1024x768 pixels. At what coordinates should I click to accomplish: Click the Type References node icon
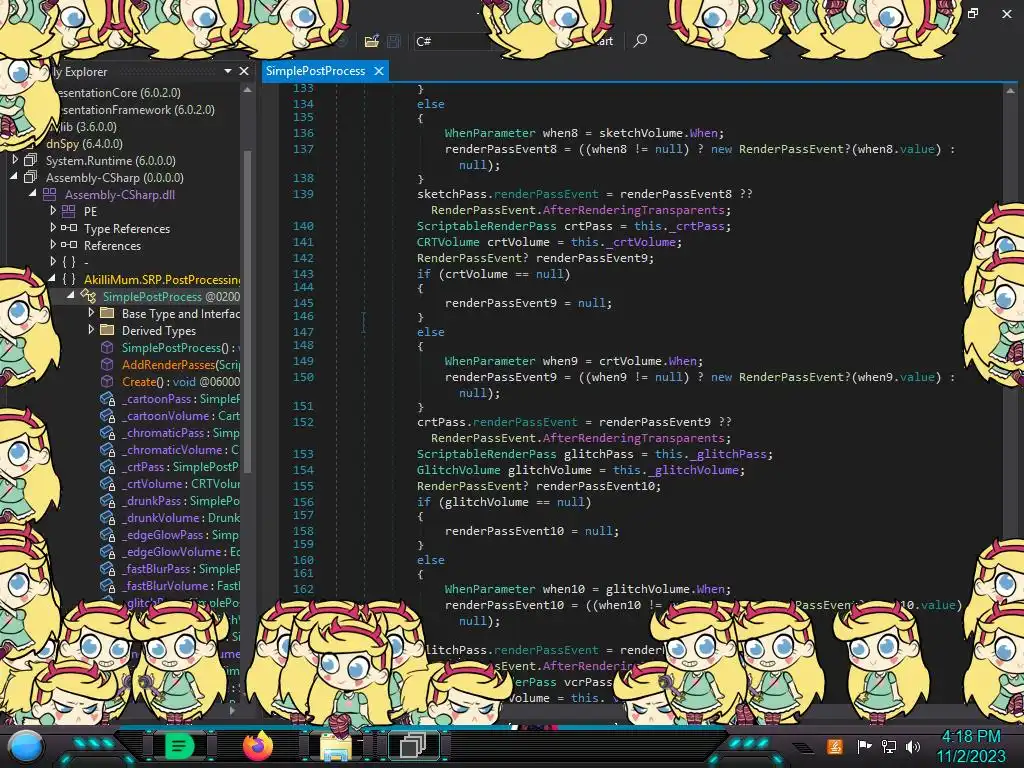pyautogui.click(x=69, y=228)
